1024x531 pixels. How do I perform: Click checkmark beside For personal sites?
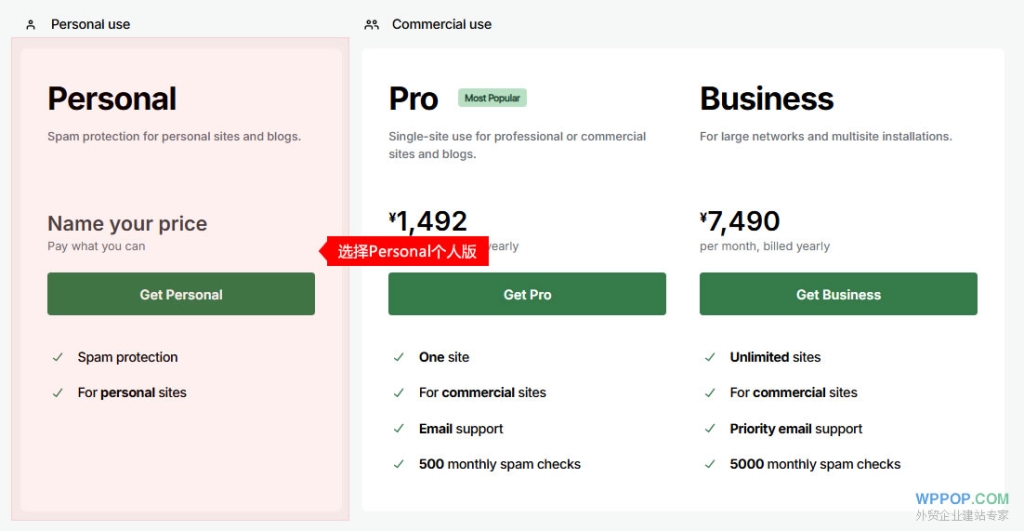(58, 393)
